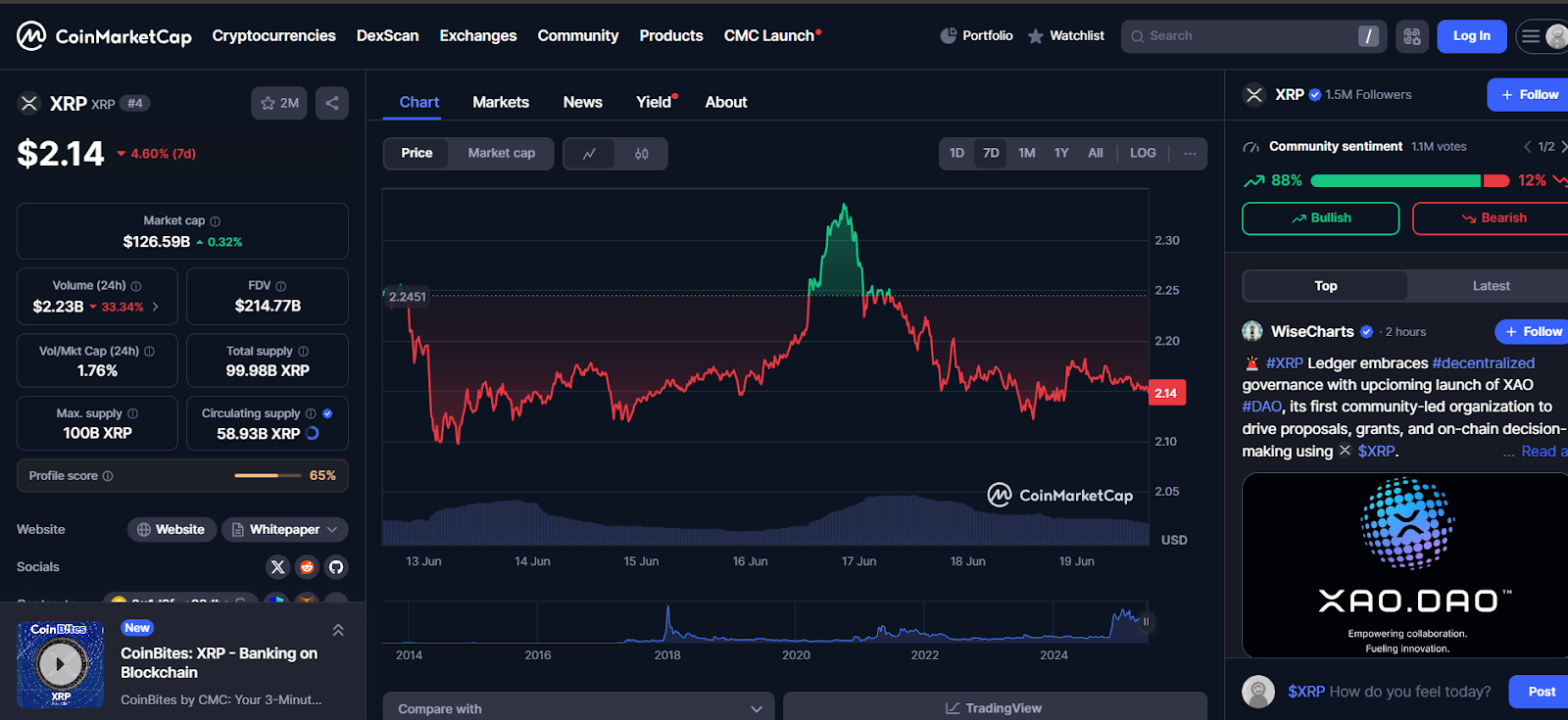Open the #decentralized hashtag link
The height and width of the screenshot is (720, 1568).
1484,363
